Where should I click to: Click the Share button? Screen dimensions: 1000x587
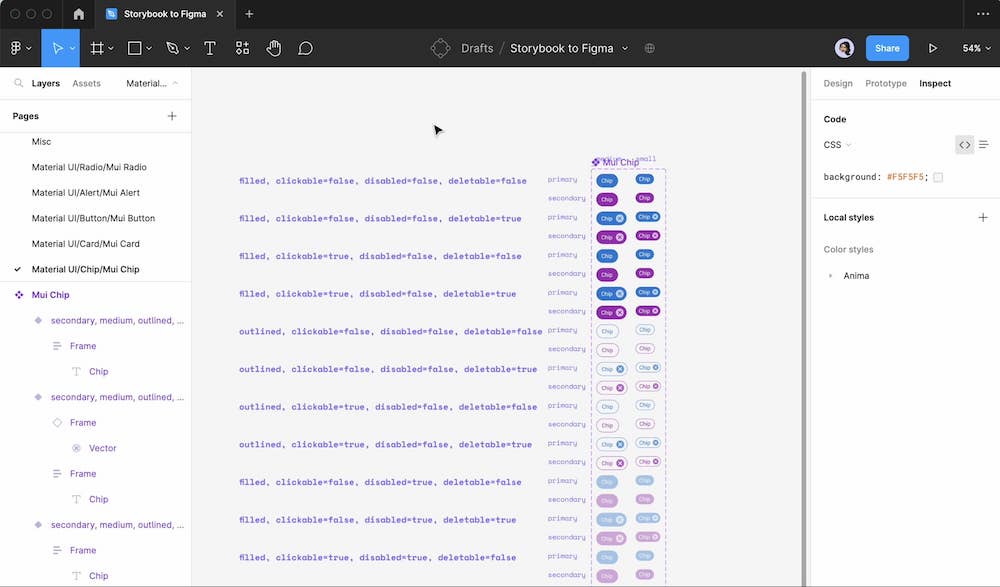coord(887,48)
